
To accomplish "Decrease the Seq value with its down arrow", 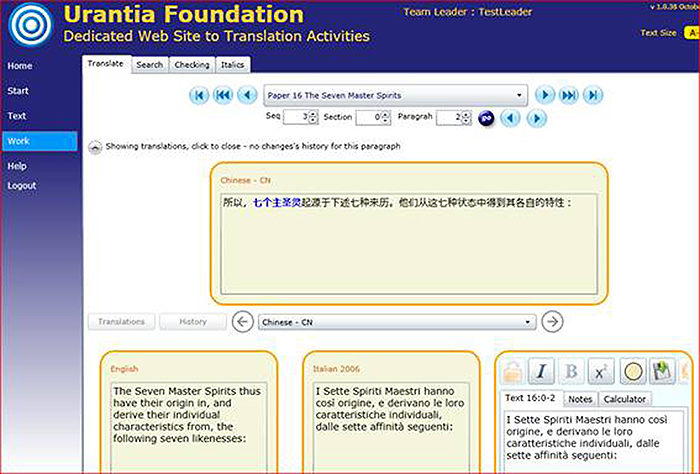I will tap(313, 121).
